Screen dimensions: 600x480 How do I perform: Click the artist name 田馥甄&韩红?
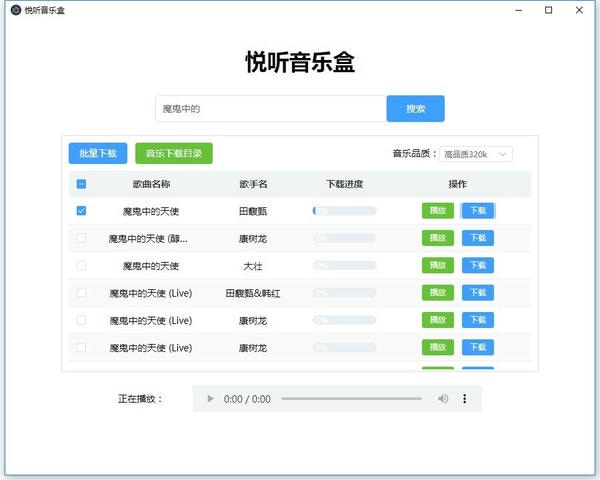(253, 294)
